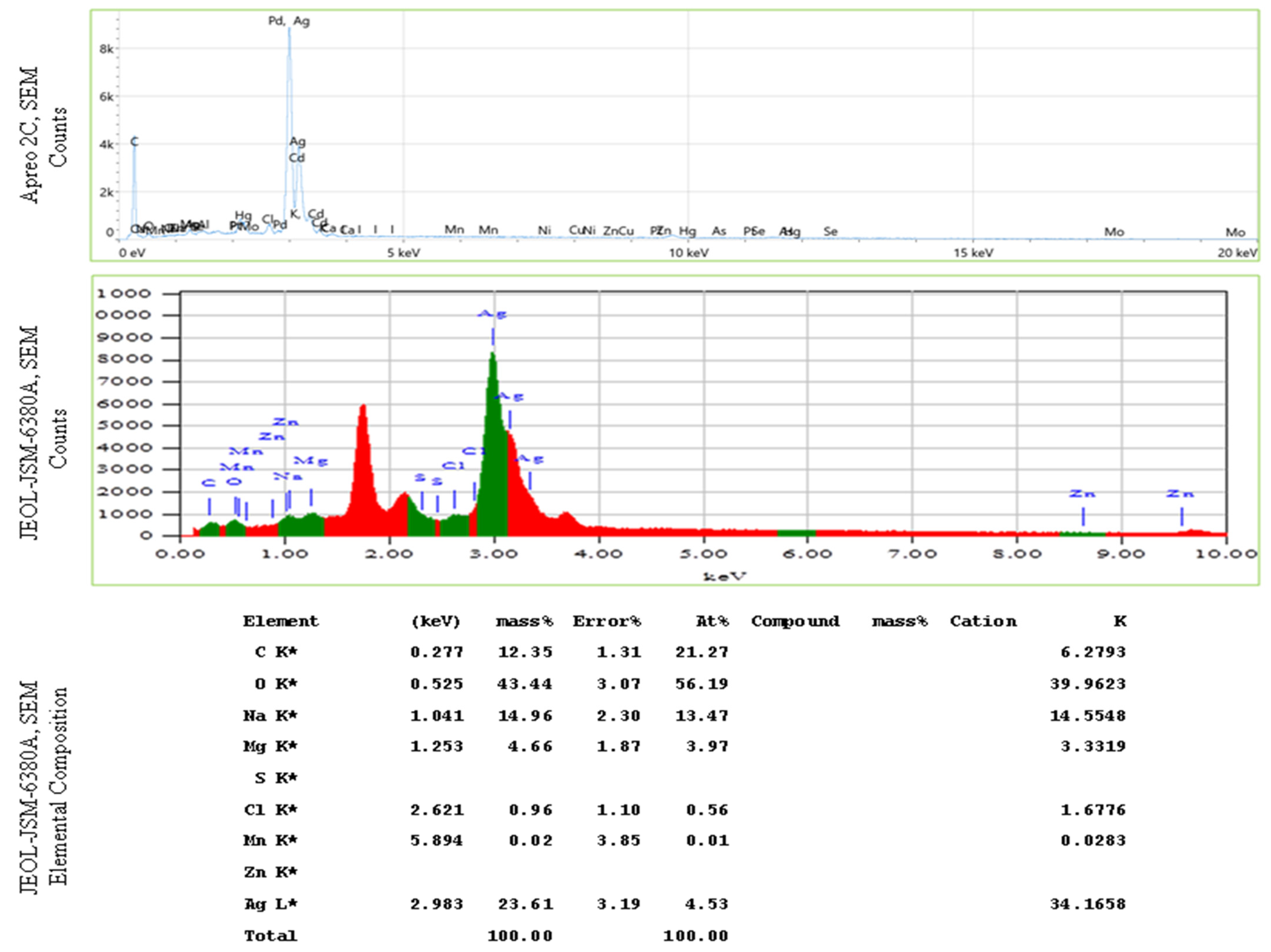1271x952 pixels.
Task: Click the green band near 6.00 keV
Action: coord(796,533)
